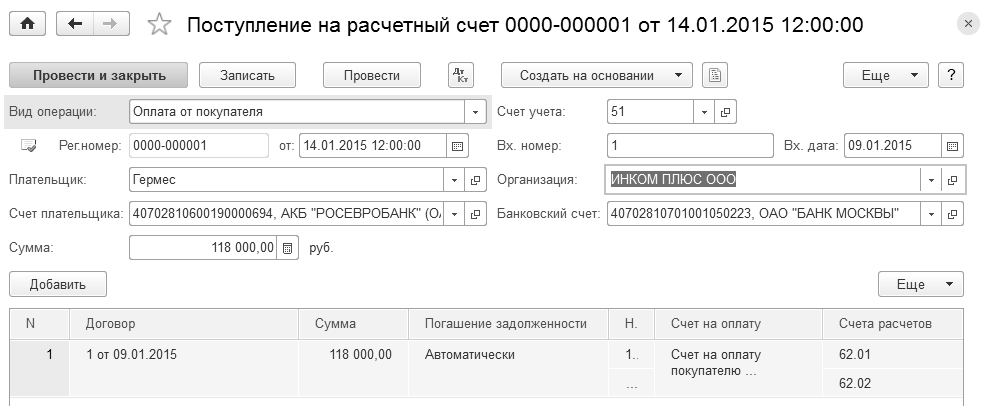The image size is (983, 406).
Task: Open the Плательщик Гермес record icon
Action: pos(477,181)
